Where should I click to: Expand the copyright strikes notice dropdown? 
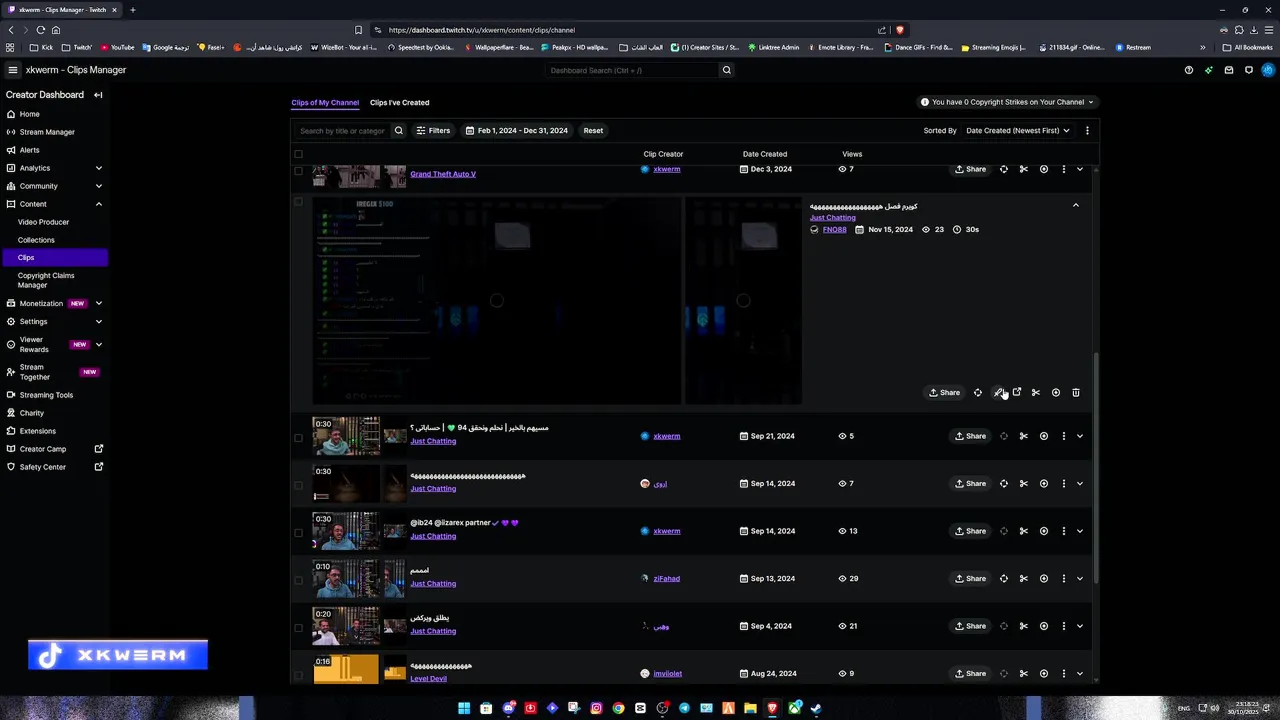point(1007,102)
